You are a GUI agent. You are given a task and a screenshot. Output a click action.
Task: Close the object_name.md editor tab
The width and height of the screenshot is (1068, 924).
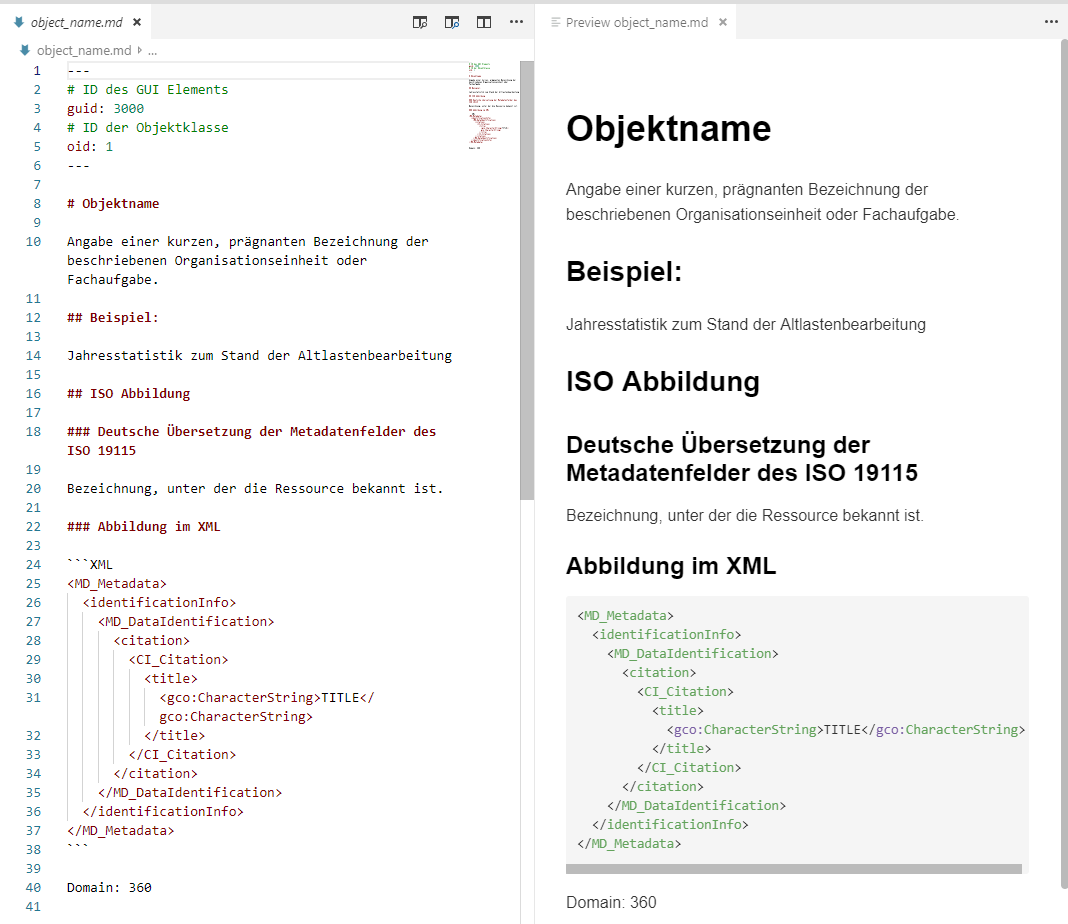(x=137, y=20)
